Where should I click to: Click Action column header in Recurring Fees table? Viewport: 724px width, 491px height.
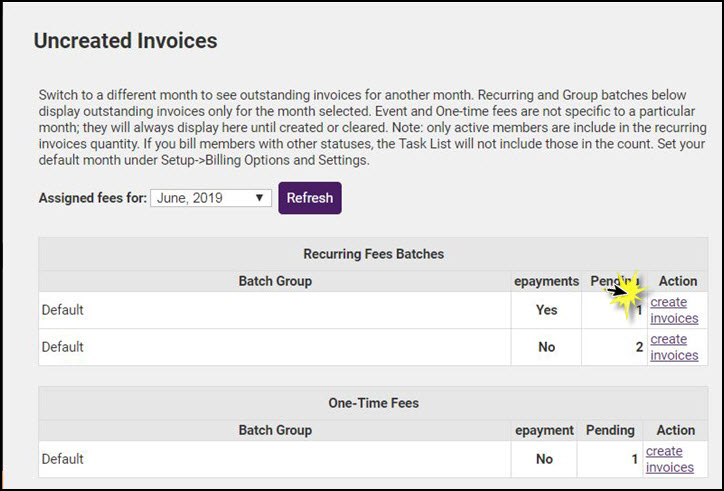coord(677,281)
